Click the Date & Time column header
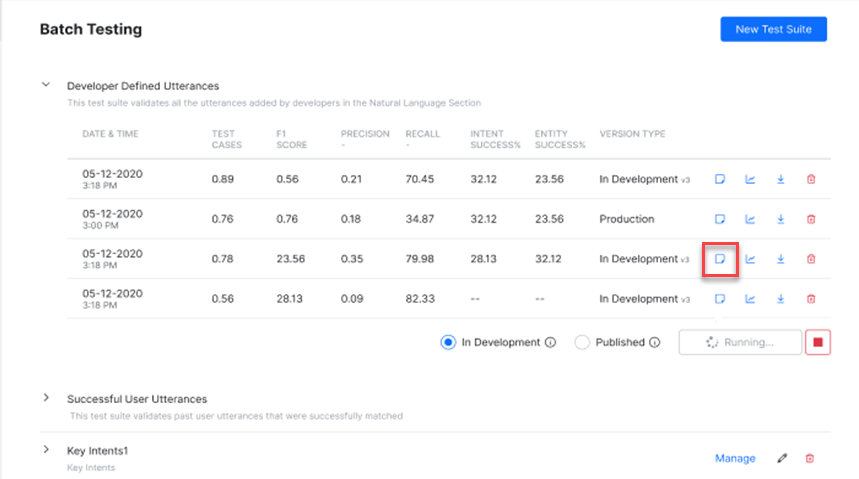Viewport: 859px width, 479px height. pos(109,134)
